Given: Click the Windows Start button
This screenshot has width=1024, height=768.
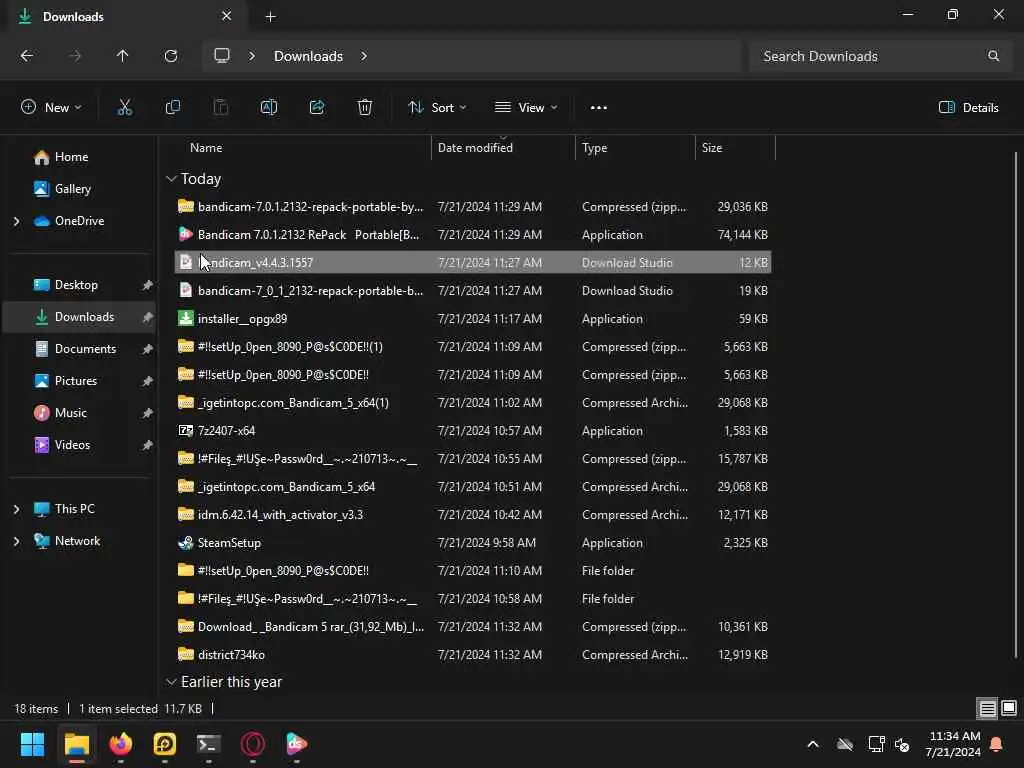Looking at the screenshot, I should pos(32,744).
